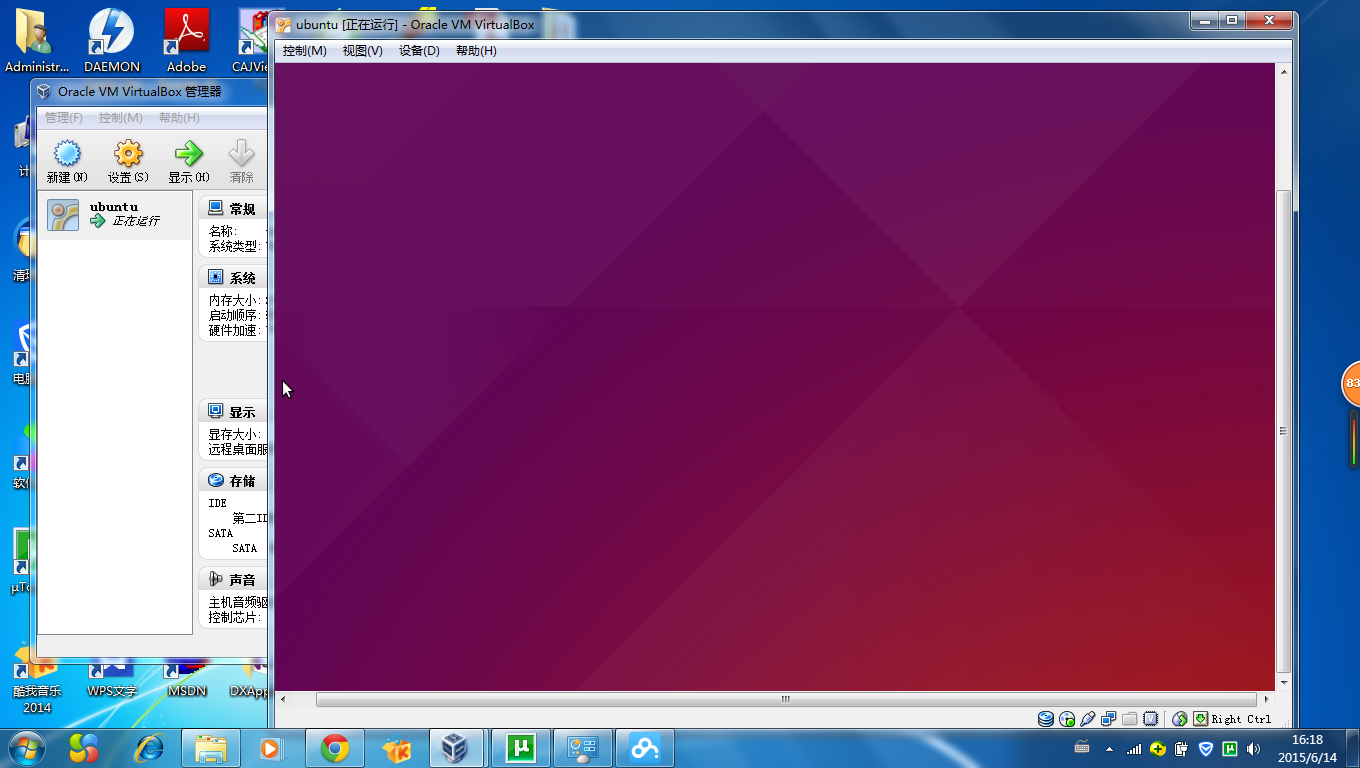
Task: Click the mouse integration status icon
Action: point(1180,719)
